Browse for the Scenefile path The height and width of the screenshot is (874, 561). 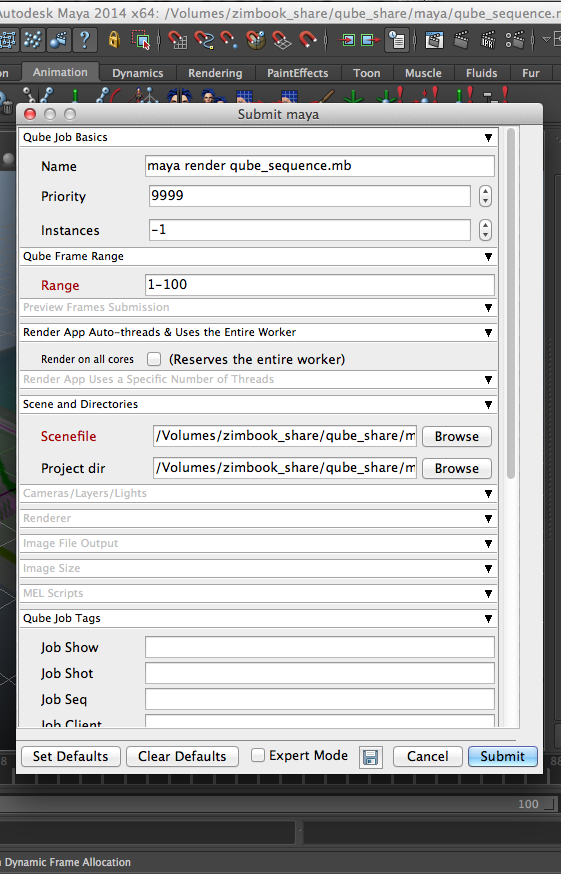[457, 436]
